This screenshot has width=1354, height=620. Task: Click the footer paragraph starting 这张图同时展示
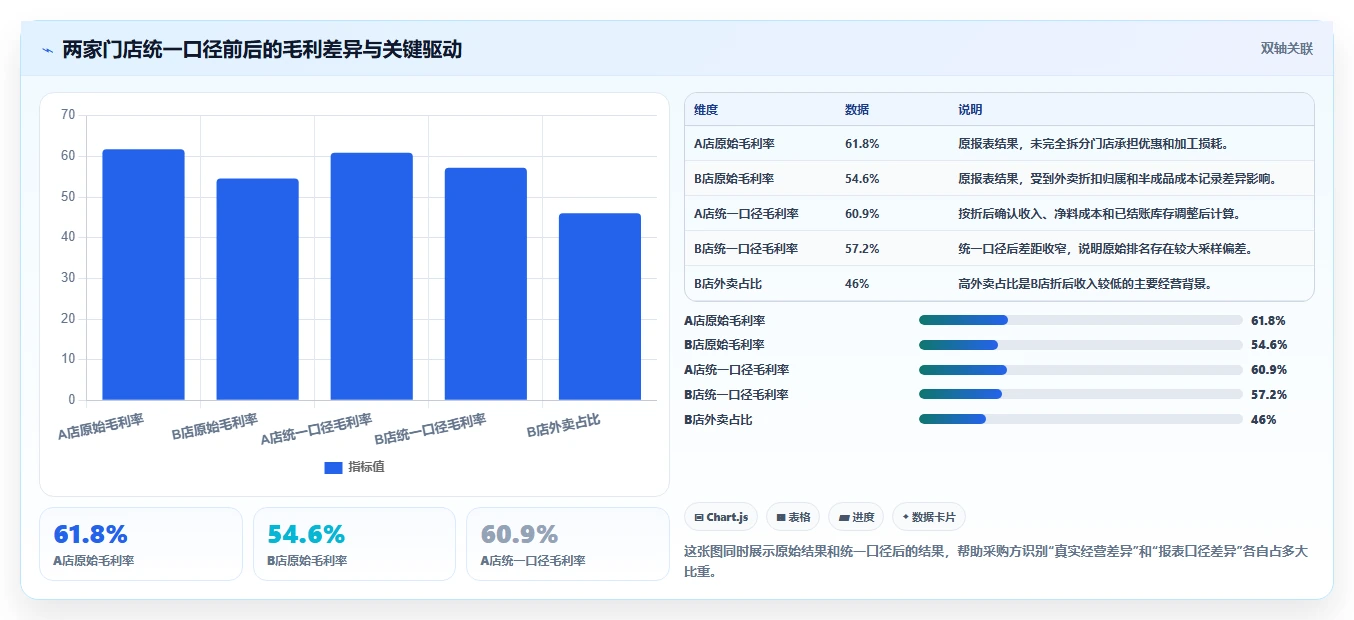[997, 563]
